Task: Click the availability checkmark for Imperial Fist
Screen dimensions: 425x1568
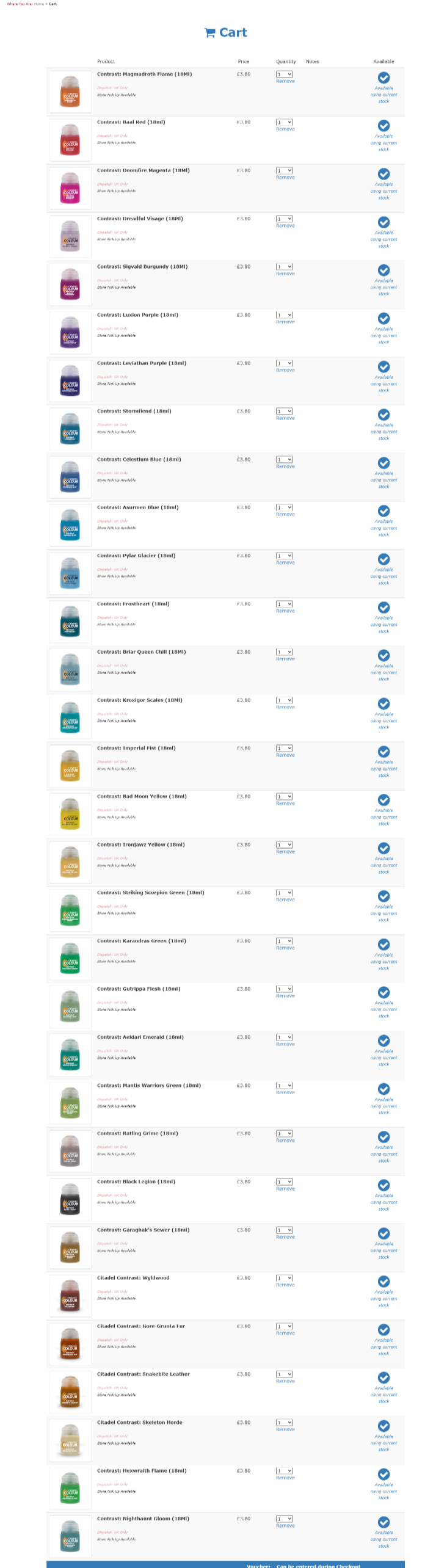Action: (383, 752)
